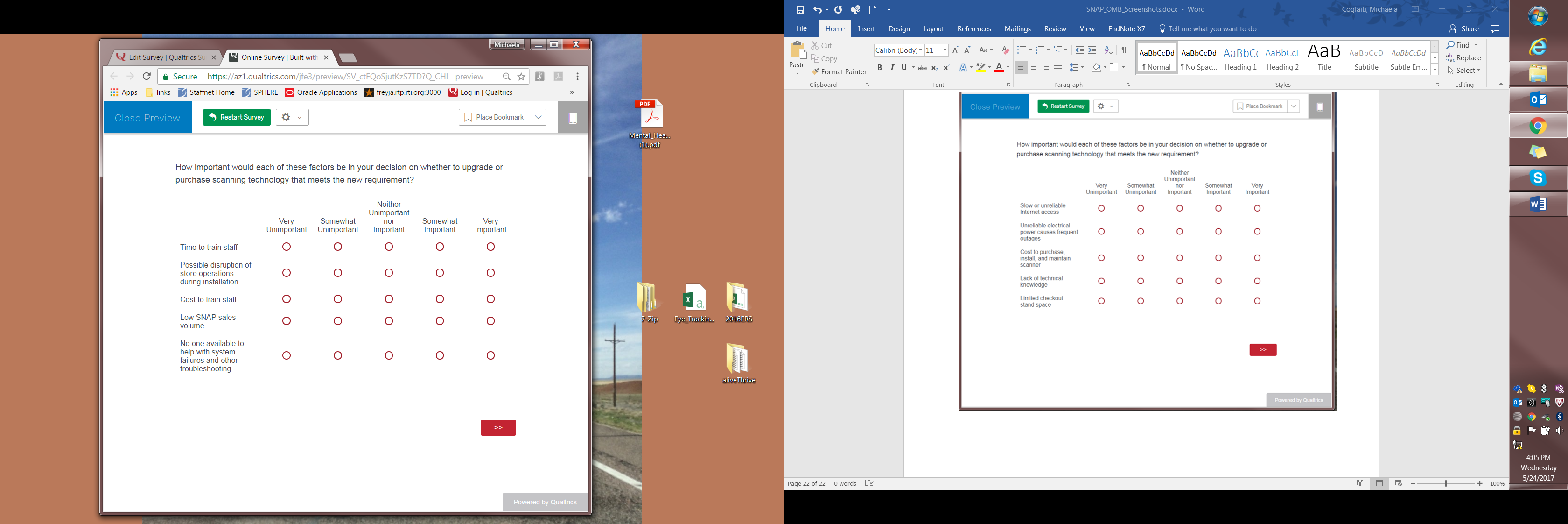This screenshot has width=1568, height=524.
Task: Center align the paragraph text
Action: coord(1034,68)
